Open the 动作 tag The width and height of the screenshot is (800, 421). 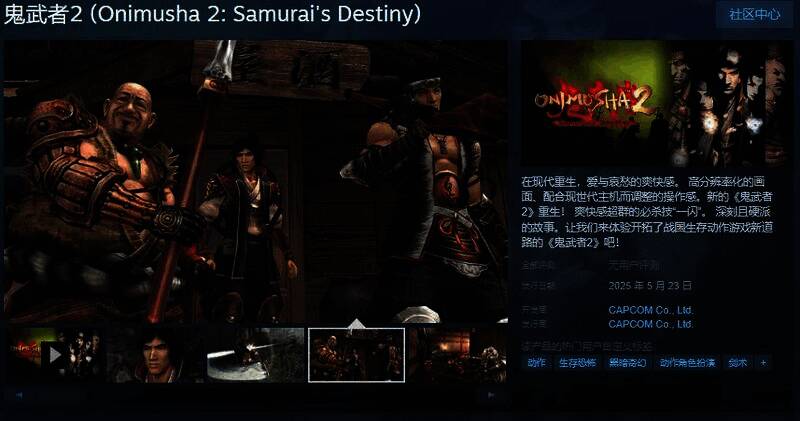tap(536, 363)
